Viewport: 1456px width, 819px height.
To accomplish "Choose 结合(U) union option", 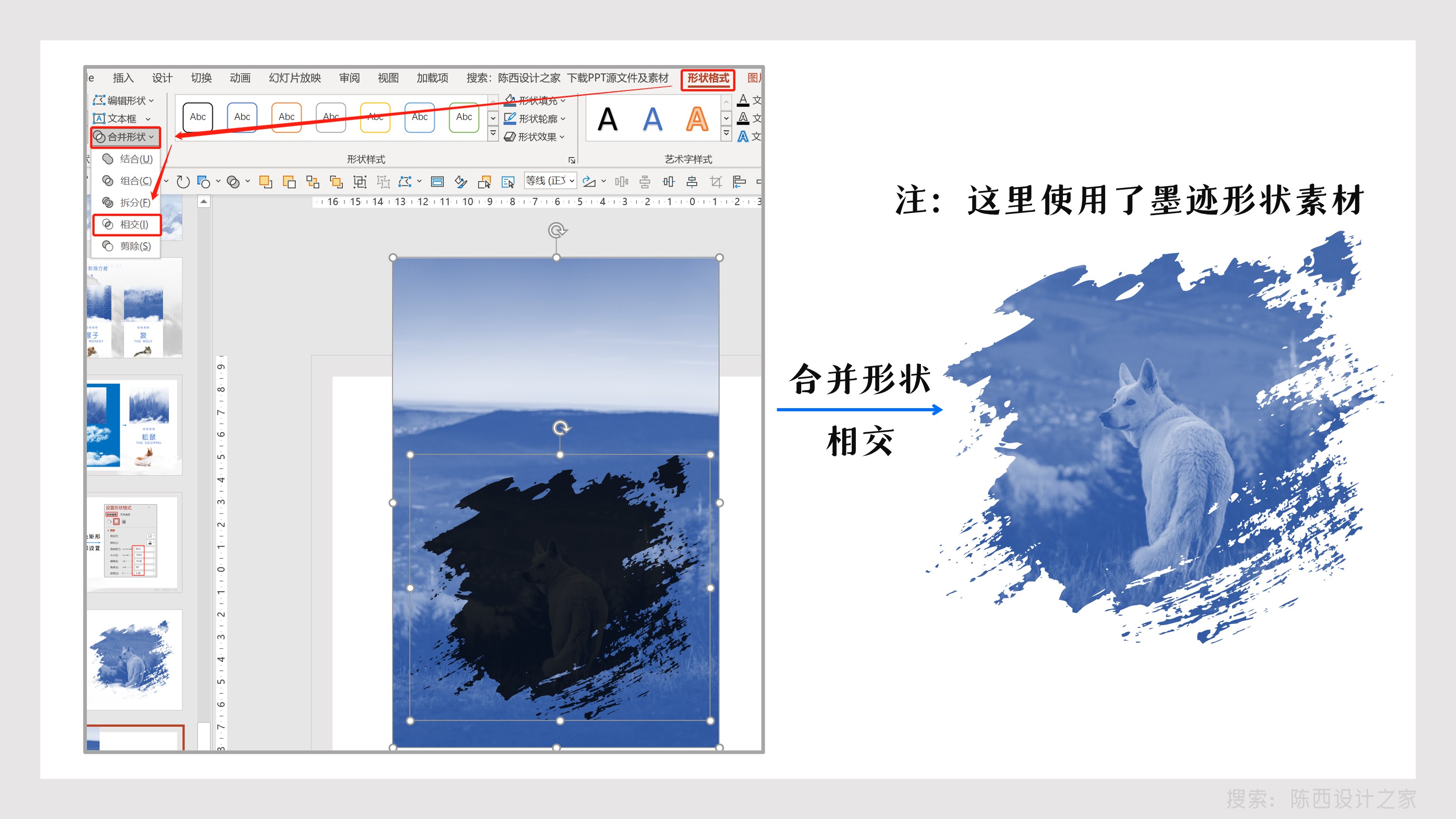I will pyautogui.click(x=129, y=159).
